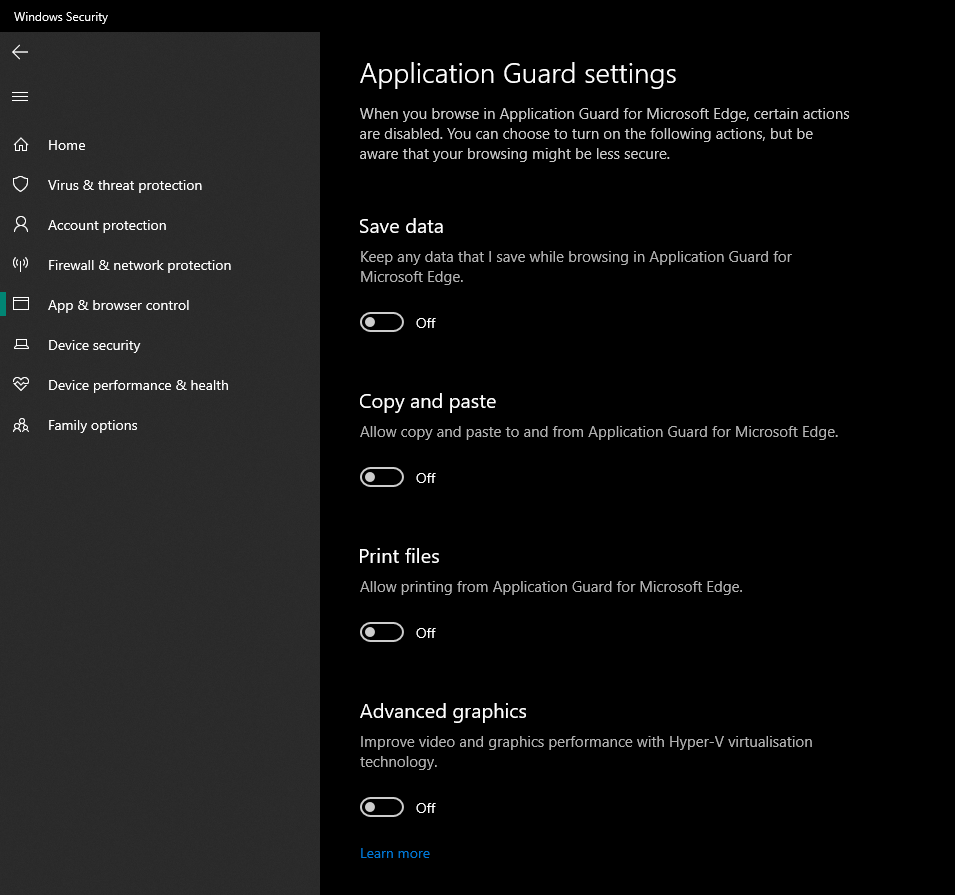Image resolution: width=955 pixels, height=895 pixels.
Task: Click the App & browser control window icon
Action: (x=20, y=305)
